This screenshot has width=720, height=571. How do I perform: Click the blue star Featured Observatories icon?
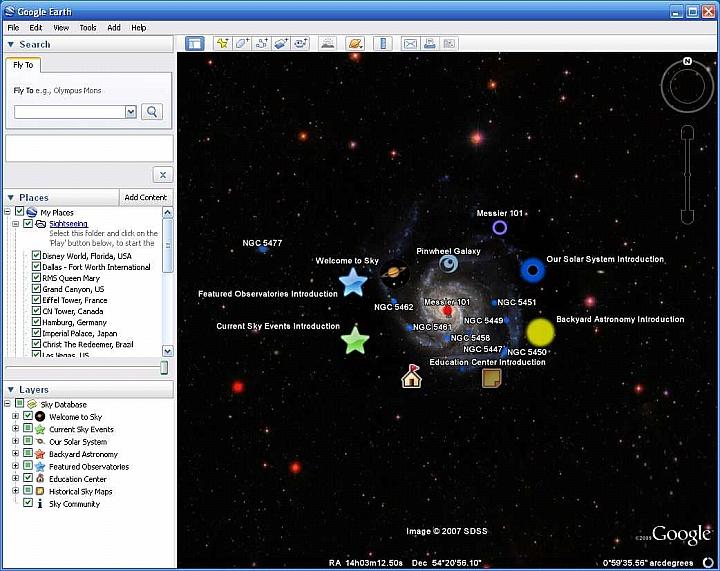353,282
